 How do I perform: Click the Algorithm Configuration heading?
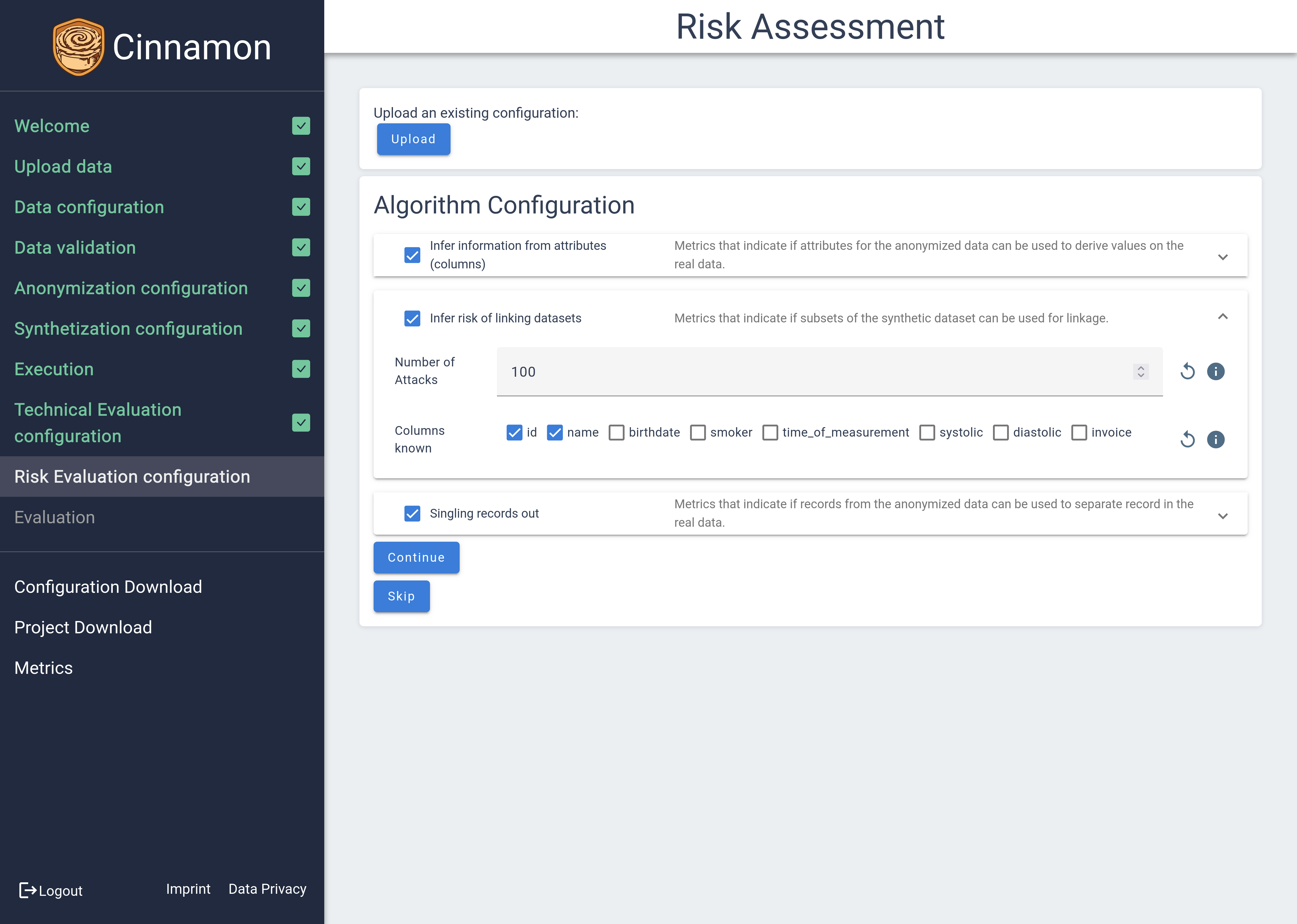point(504,205)
